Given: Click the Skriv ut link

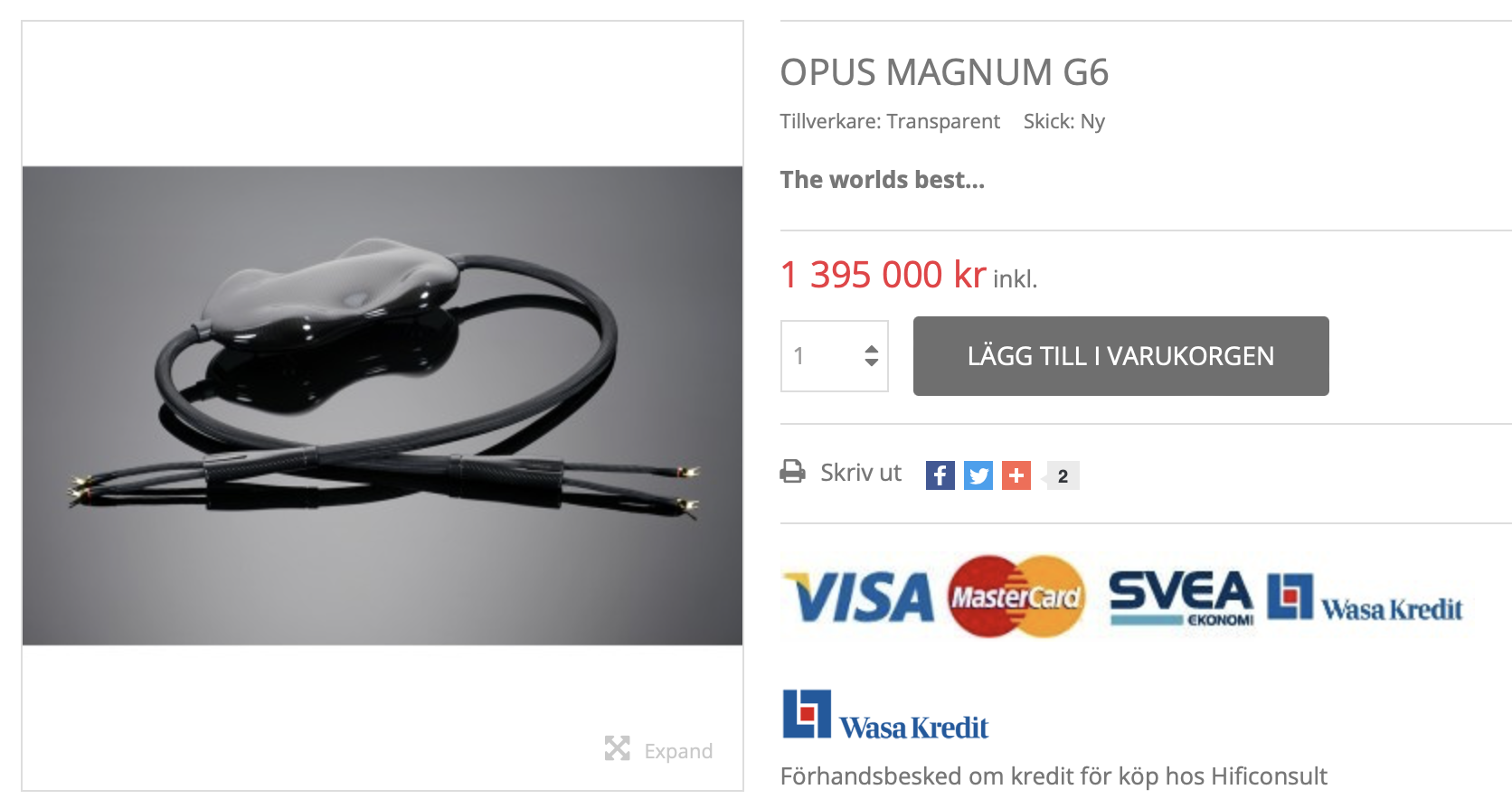Looking at the screenshot, I should coord(861,473).
